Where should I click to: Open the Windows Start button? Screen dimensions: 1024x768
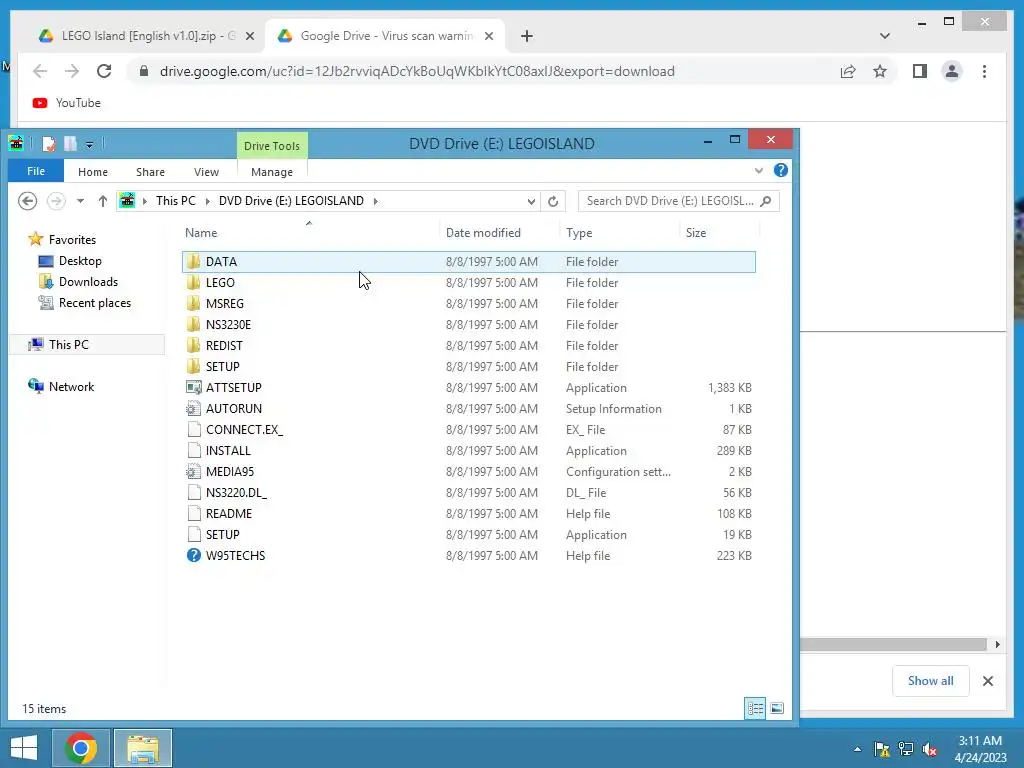[24, 748]
